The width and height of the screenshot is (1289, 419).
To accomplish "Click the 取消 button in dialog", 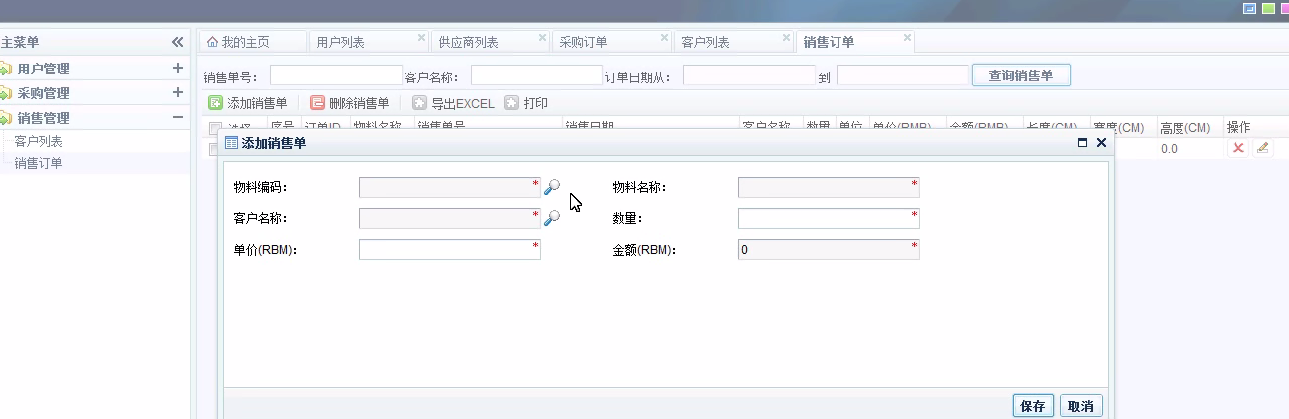I will 1081,406.
